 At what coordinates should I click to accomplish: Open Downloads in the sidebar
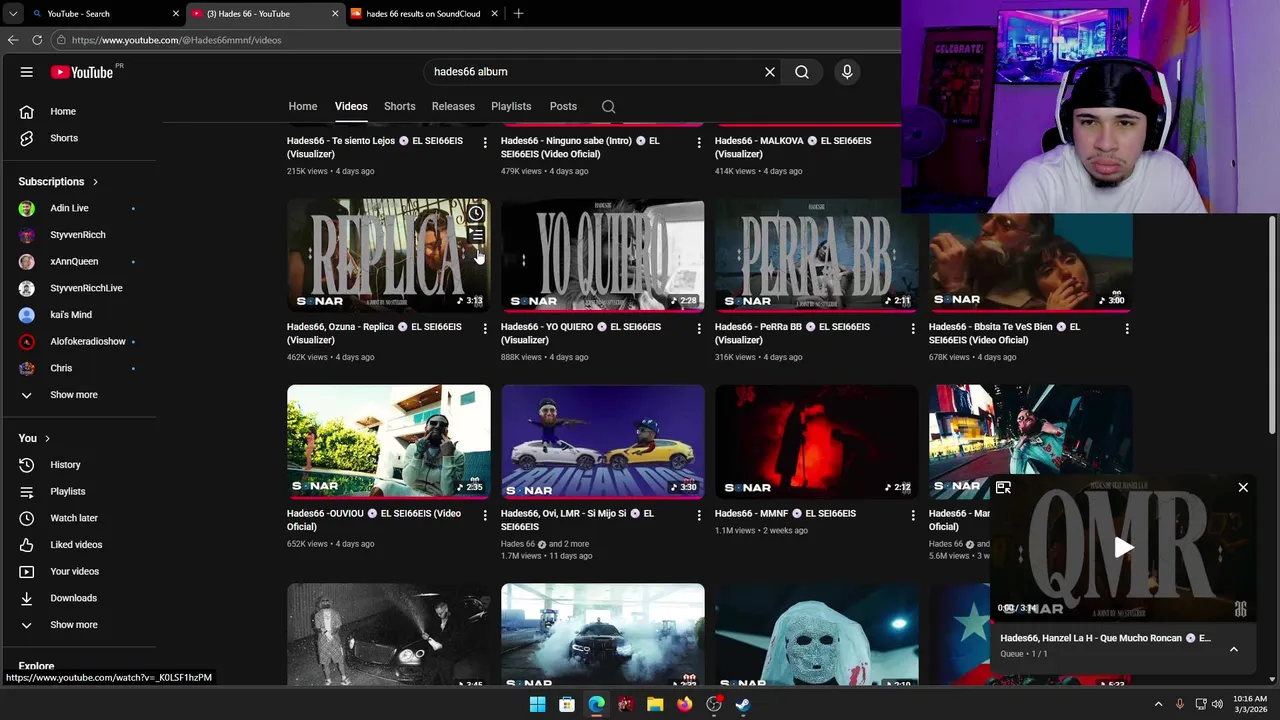[78, 598]
